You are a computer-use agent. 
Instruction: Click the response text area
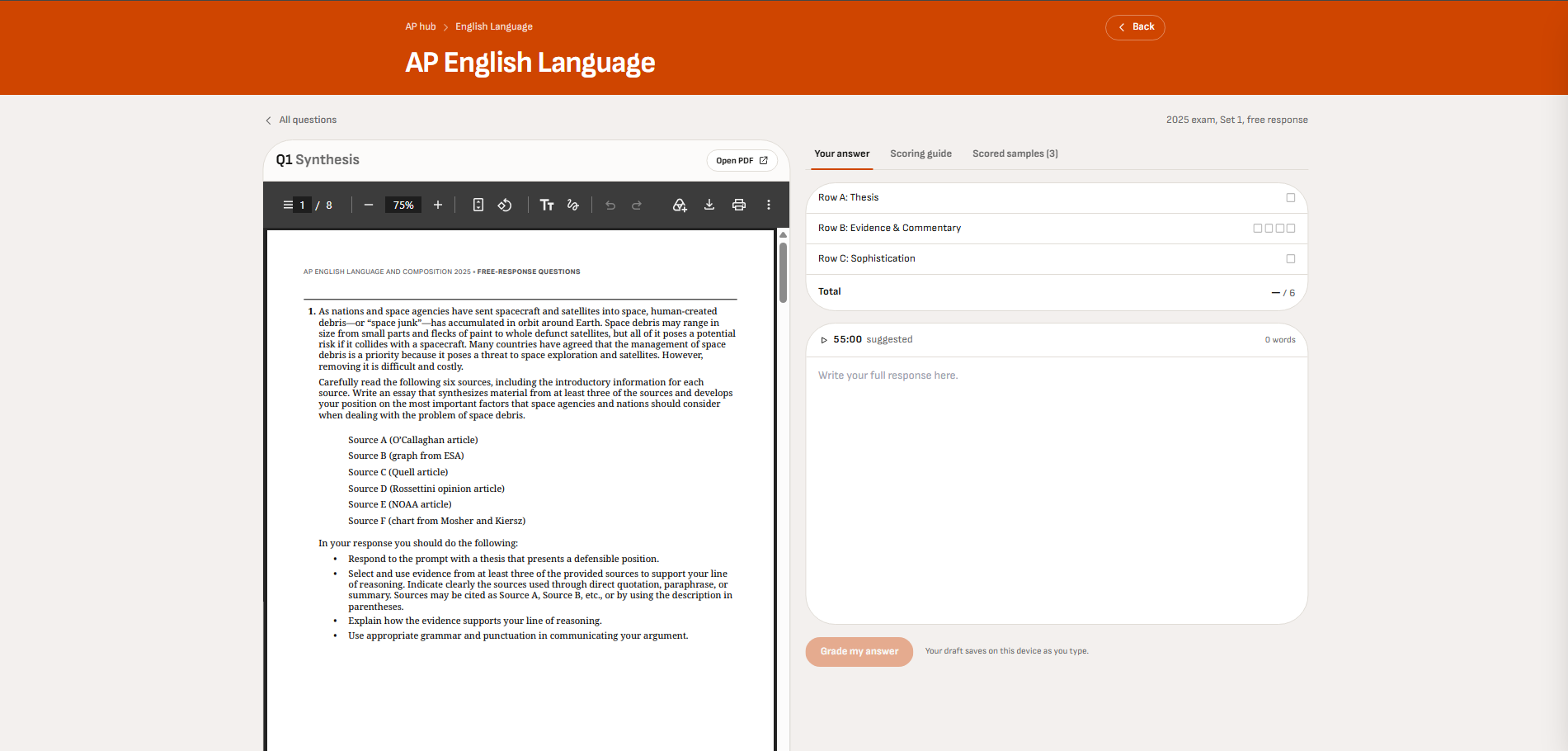[1057, 490]
